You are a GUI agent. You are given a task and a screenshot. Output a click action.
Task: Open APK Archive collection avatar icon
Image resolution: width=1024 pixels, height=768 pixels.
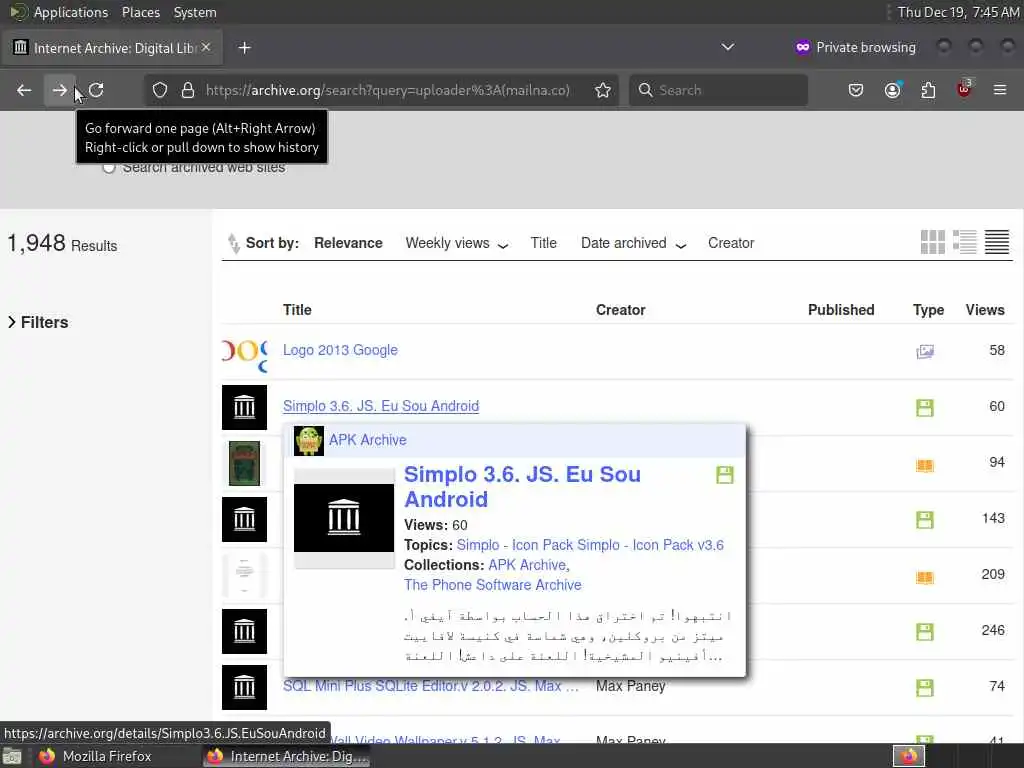[x=309, y=441]
